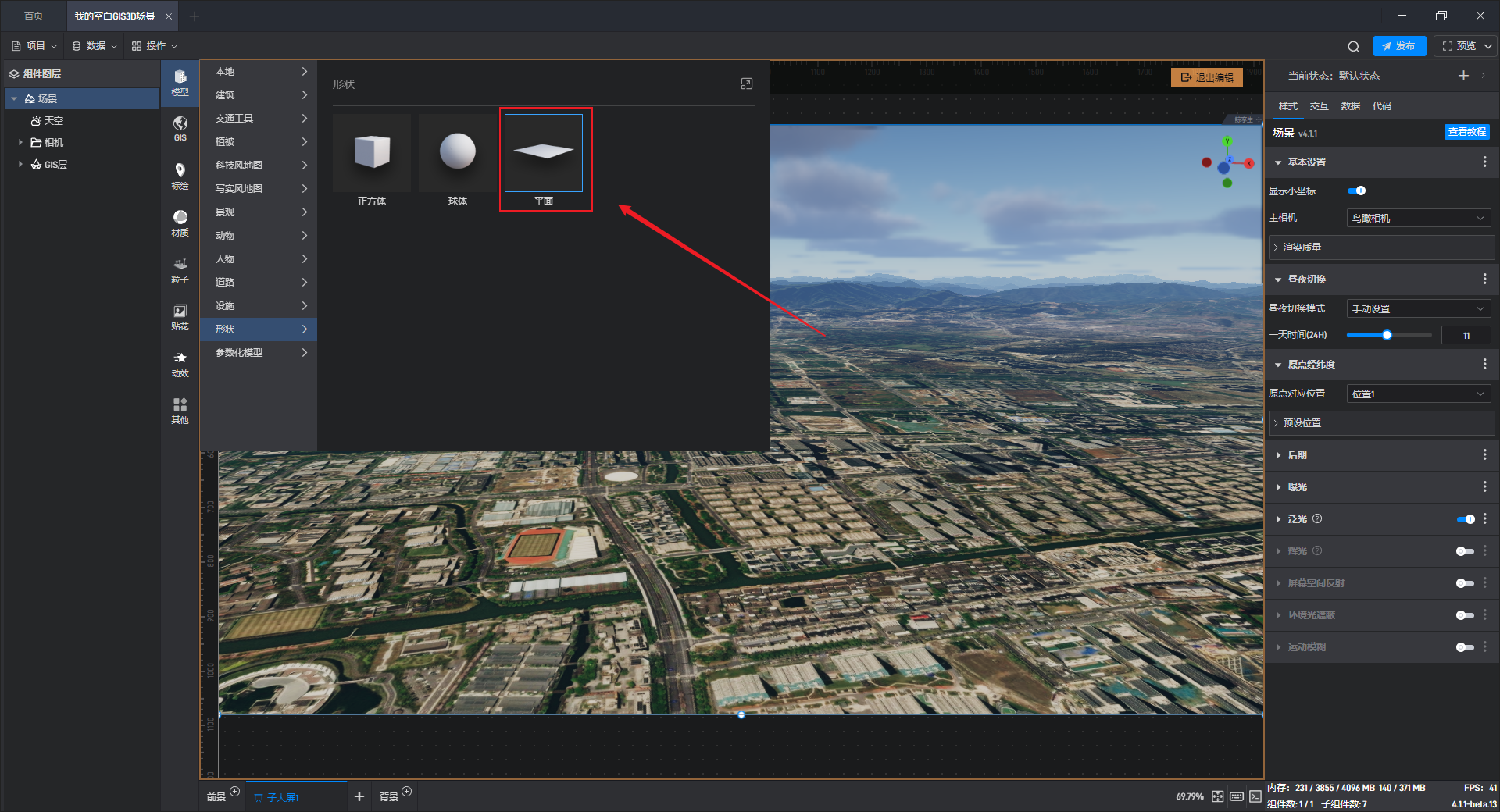The height and width of the screenshot is (812, 1500).
Task: Switch to the 首页 tab
Action: (34, 16)
